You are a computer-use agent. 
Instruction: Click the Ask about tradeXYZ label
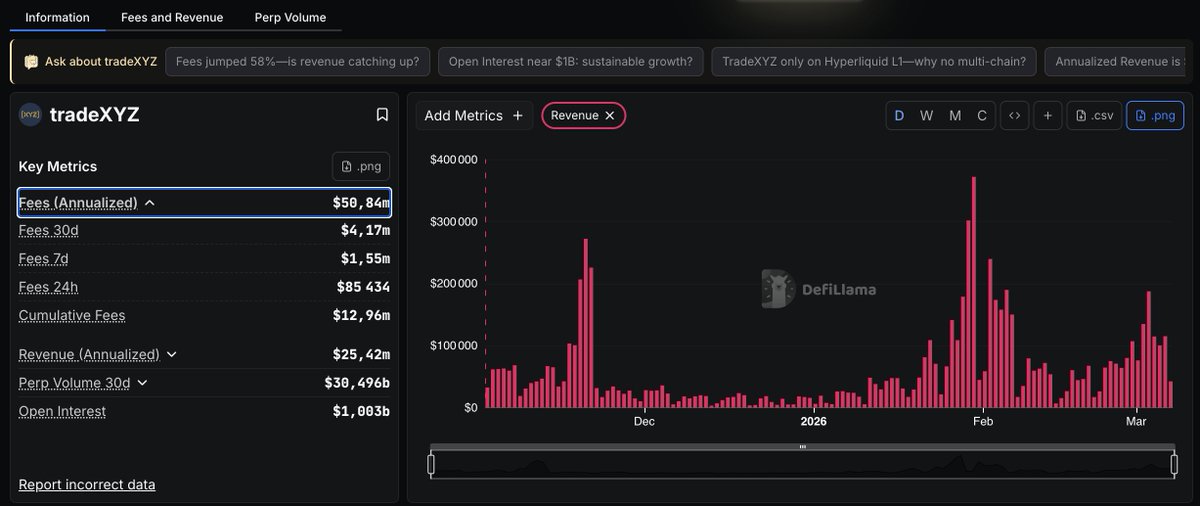101,62
